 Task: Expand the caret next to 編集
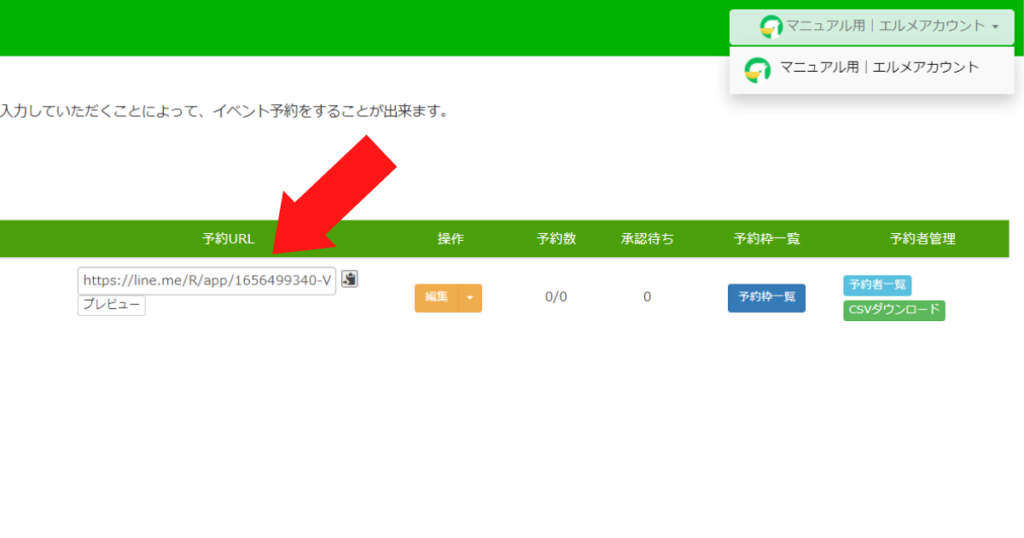470,298
